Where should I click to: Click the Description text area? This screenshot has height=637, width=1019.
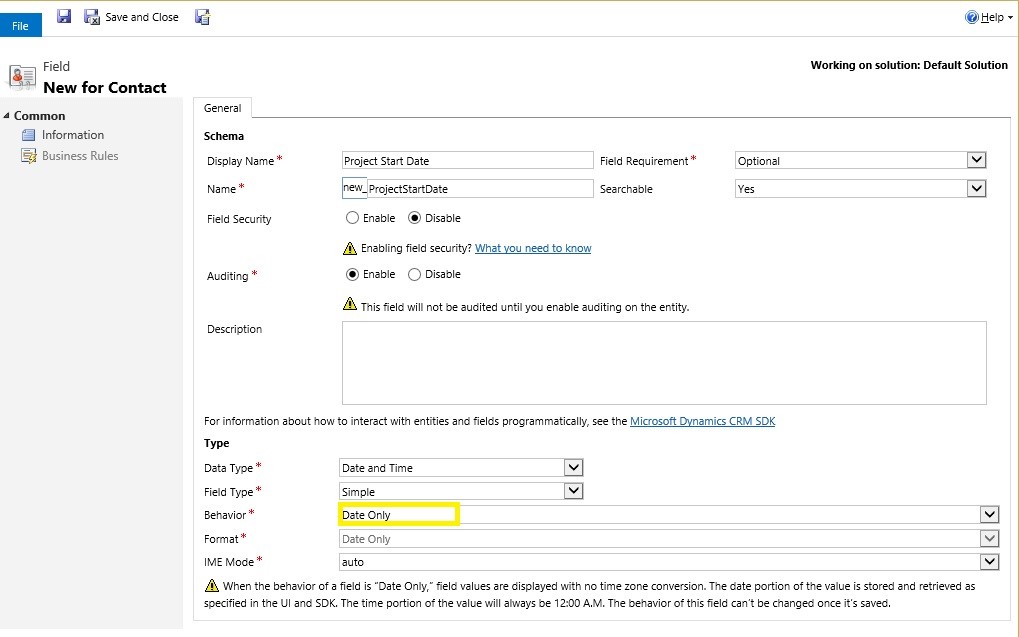point(664,363)
